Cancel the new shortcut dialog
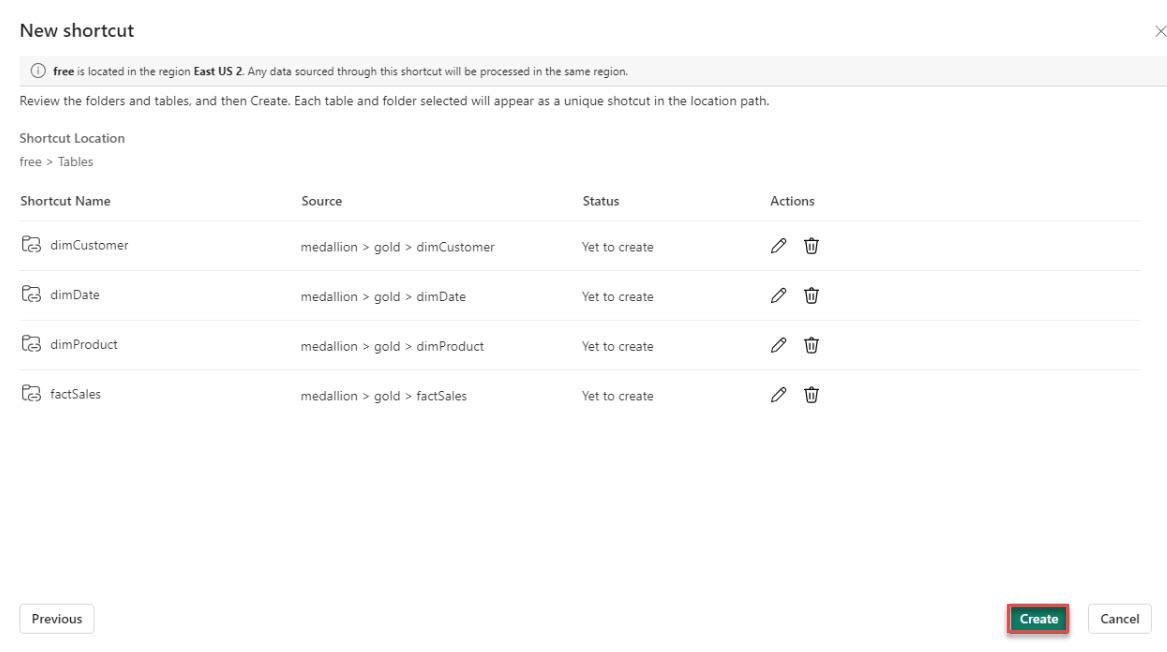The height and width of the screenshot is (652, 1167). pos(1119,619)
